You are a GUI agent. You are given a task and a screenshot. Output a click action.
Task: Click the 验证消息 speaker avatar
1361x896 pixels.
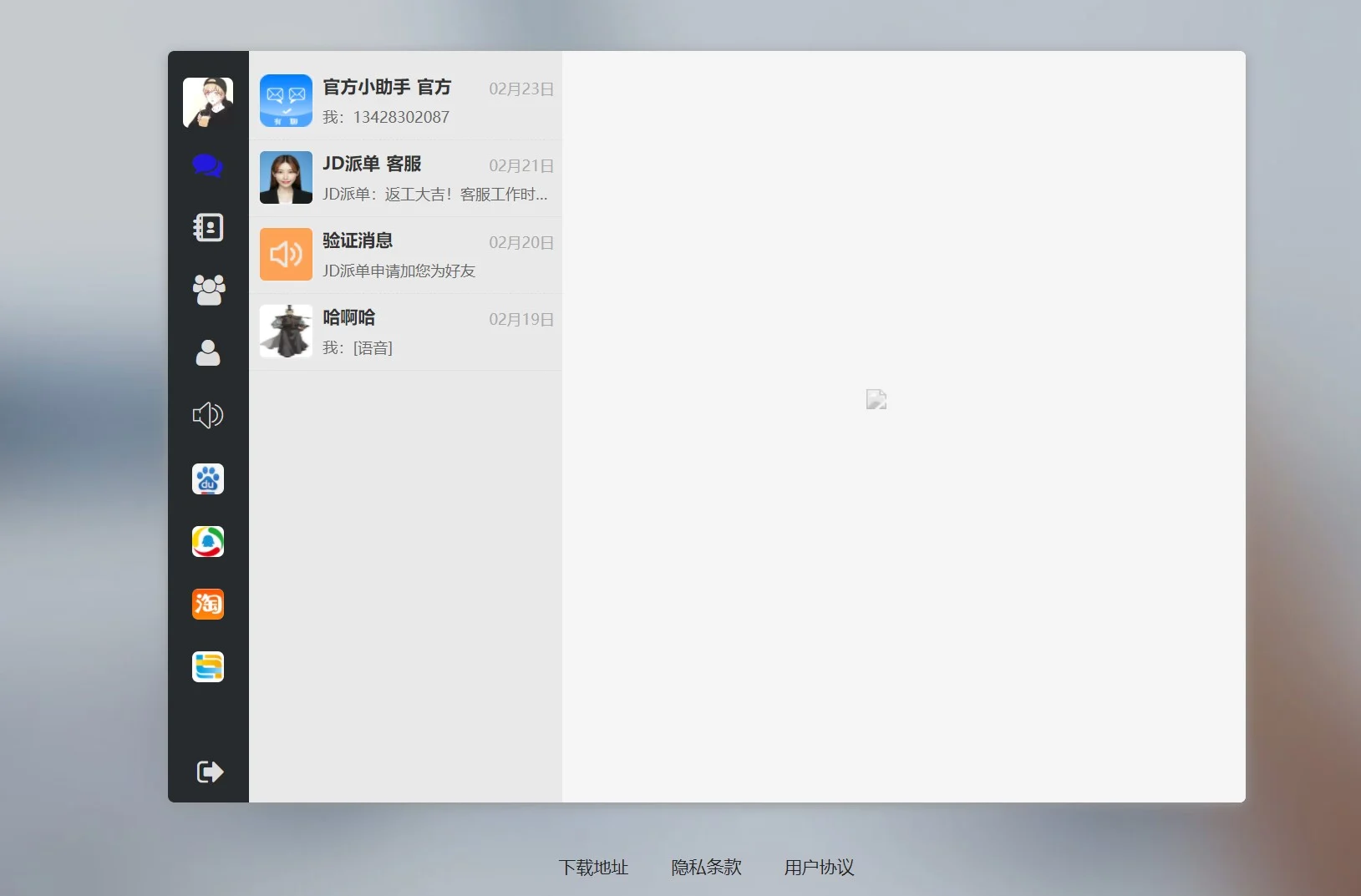point(285,254)
